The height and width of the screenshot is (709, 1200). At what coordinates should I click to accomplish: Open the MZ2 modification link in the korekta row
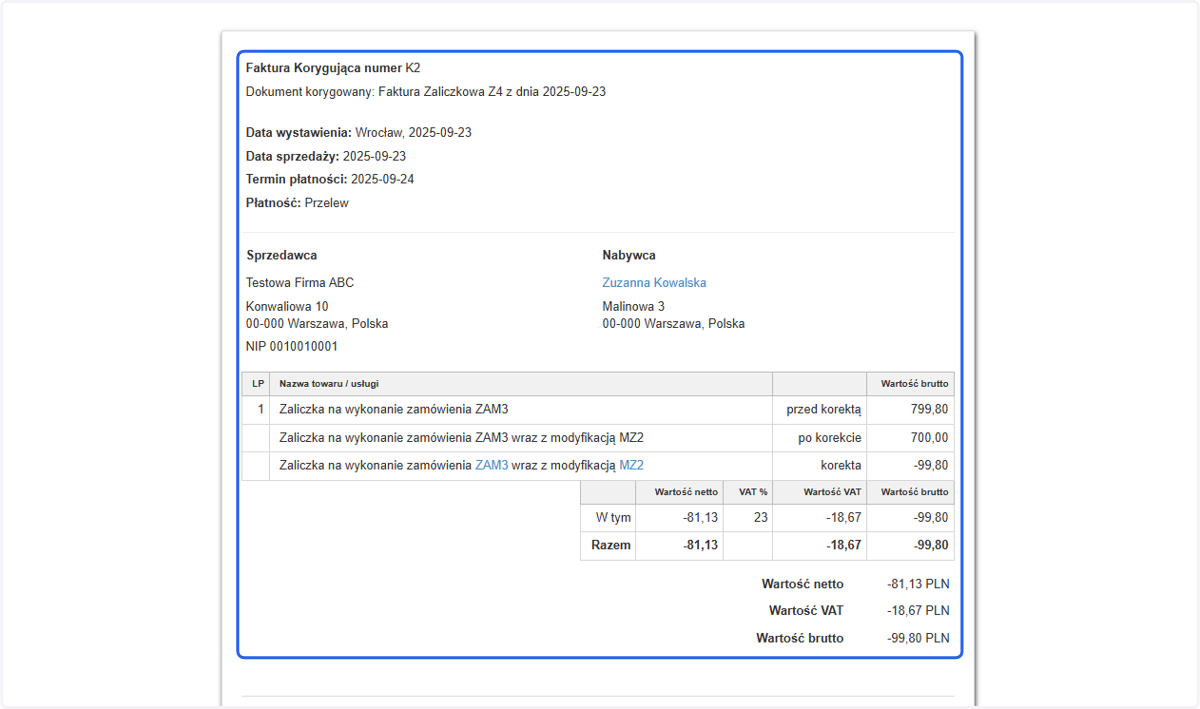pos(631,465)
